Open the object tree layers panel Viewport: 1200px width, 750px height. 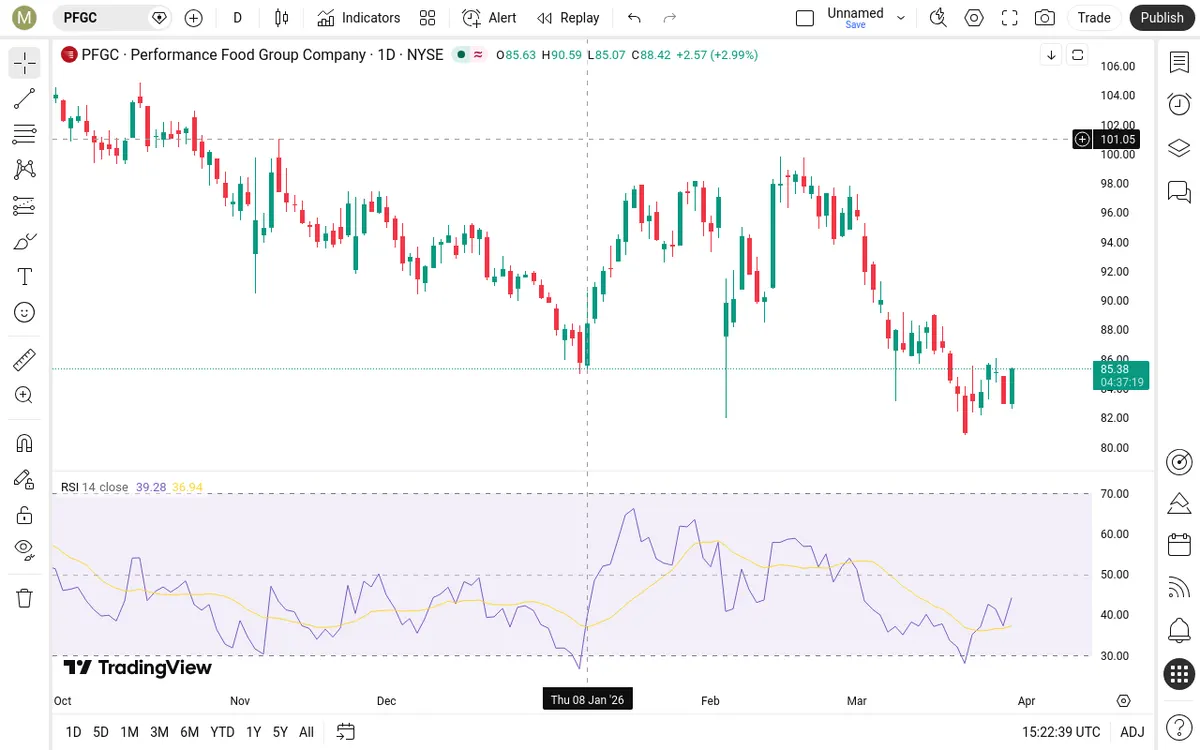pos(1179,147)
